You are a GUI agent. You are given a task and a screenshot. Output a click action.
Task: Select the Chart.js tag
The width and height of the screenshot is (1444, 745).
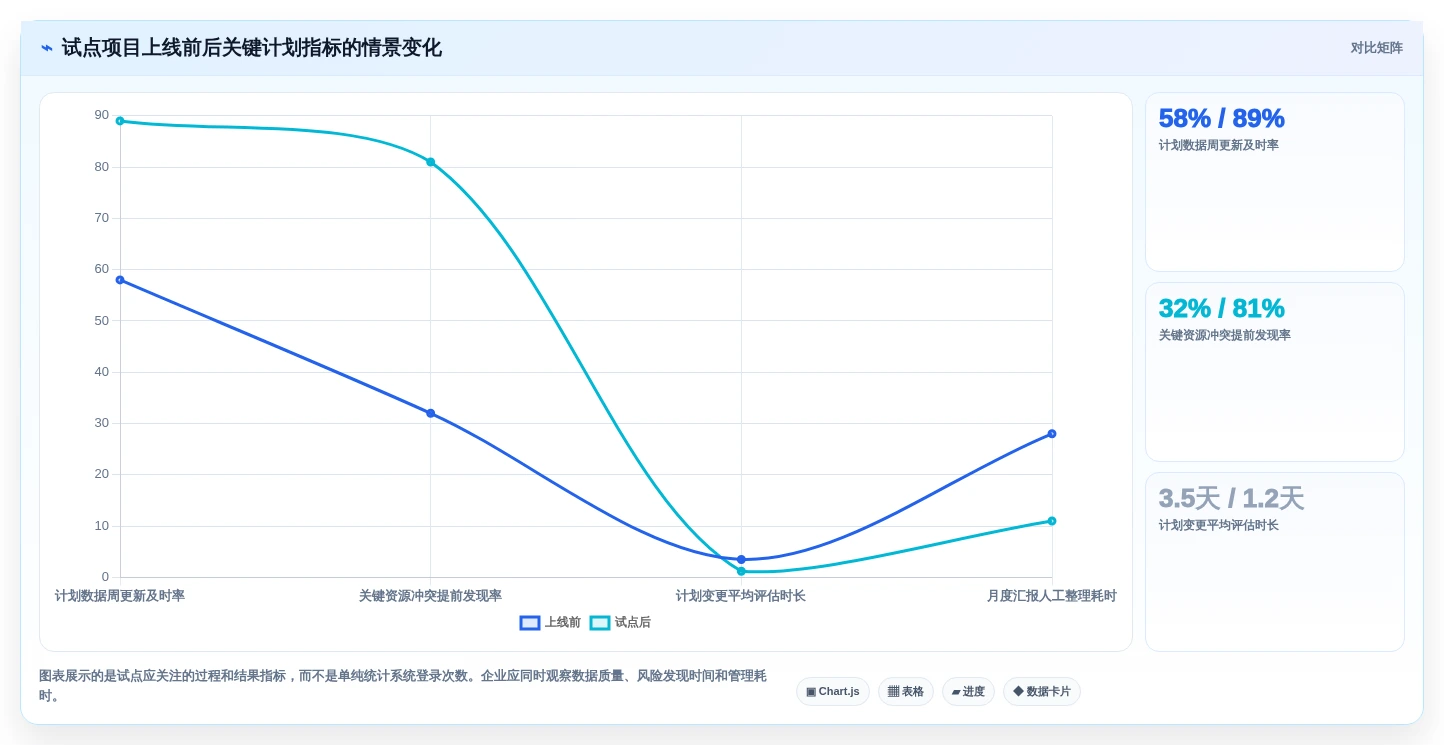(833, 692)
